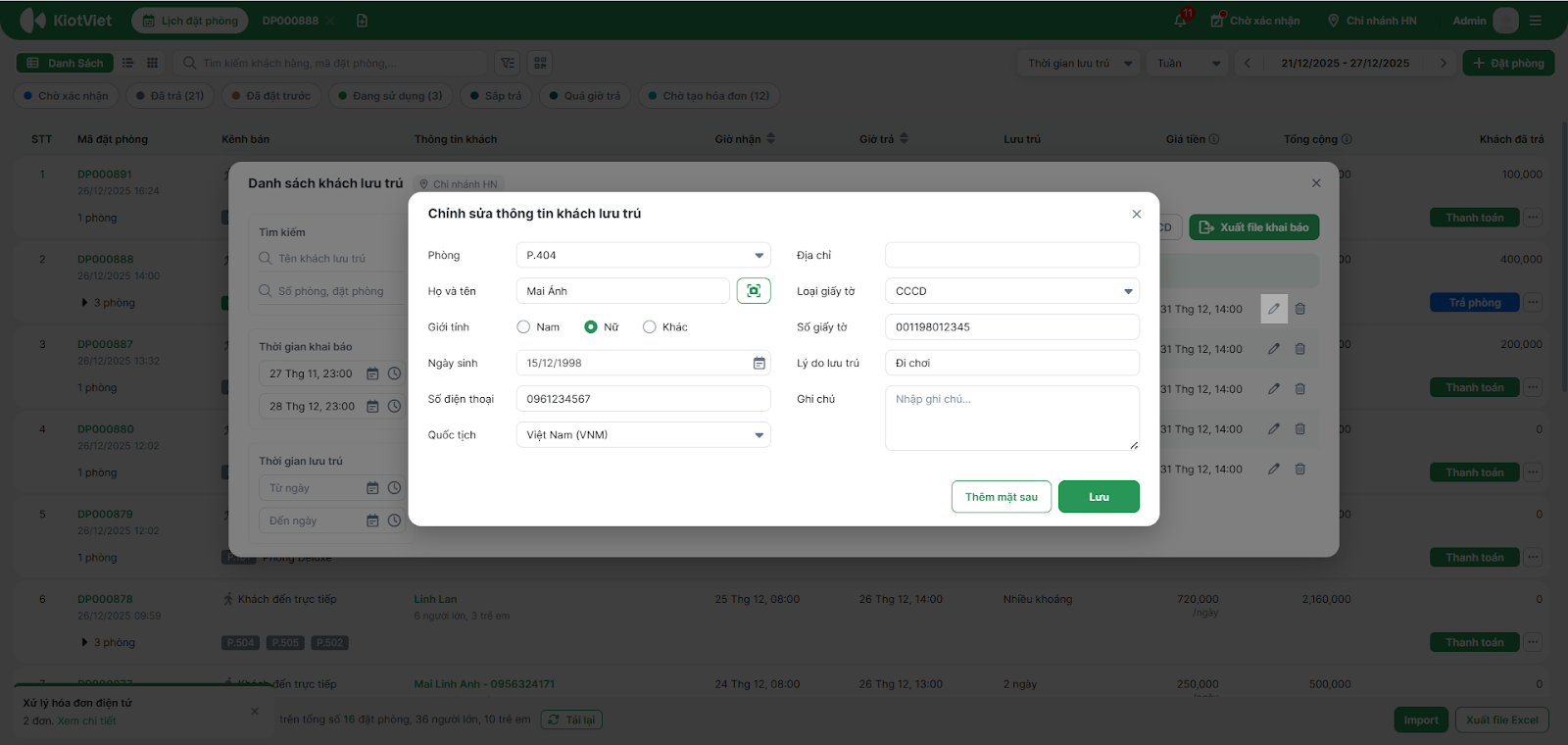
Task: Expand the Loại giấy tờ CCCD dropdown
Action: (x=1011, y=291)
